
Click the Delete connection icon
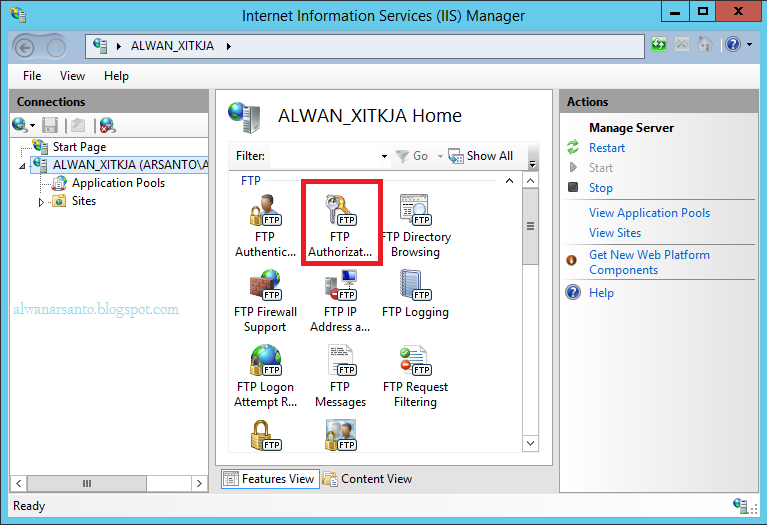tap(107, 125)
